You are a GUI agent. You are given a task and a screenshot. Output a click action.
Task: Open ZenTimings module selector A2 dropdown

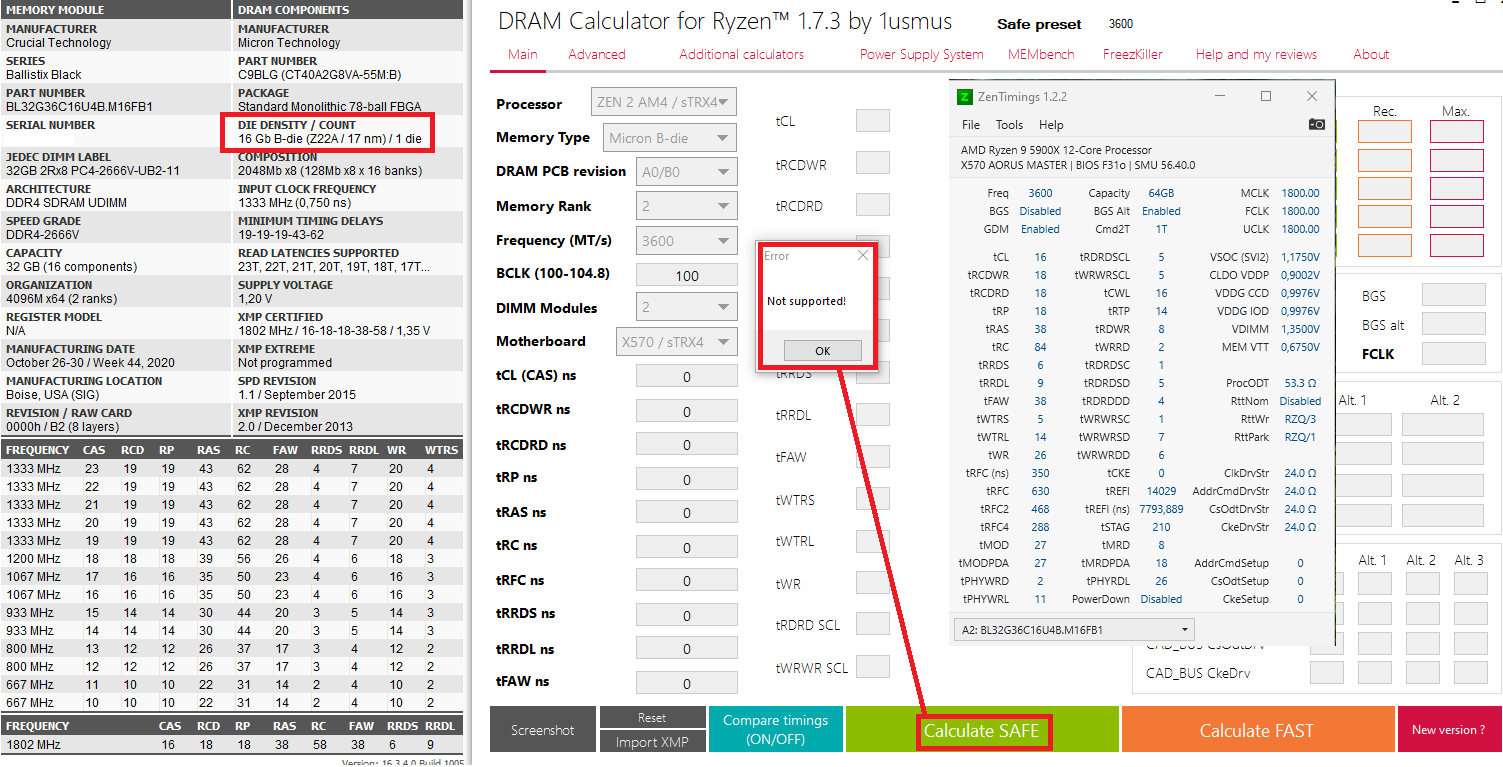(x=1074, y=630)
